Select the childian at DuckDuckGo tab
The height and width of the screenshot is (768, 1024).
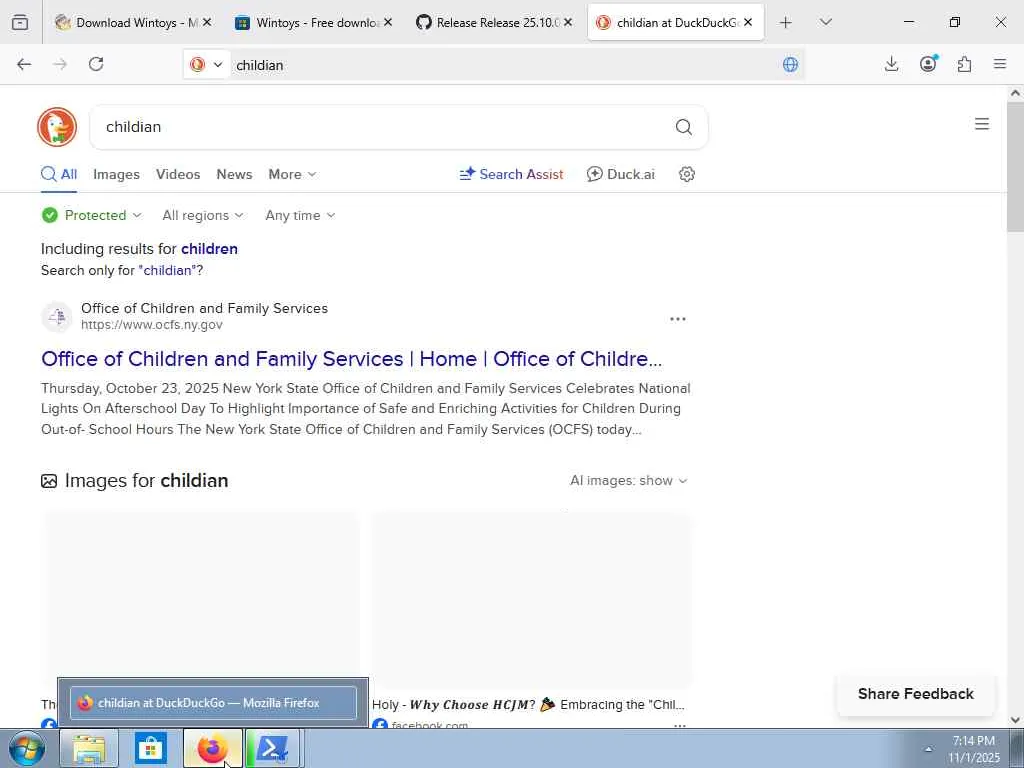coord(675,23)
